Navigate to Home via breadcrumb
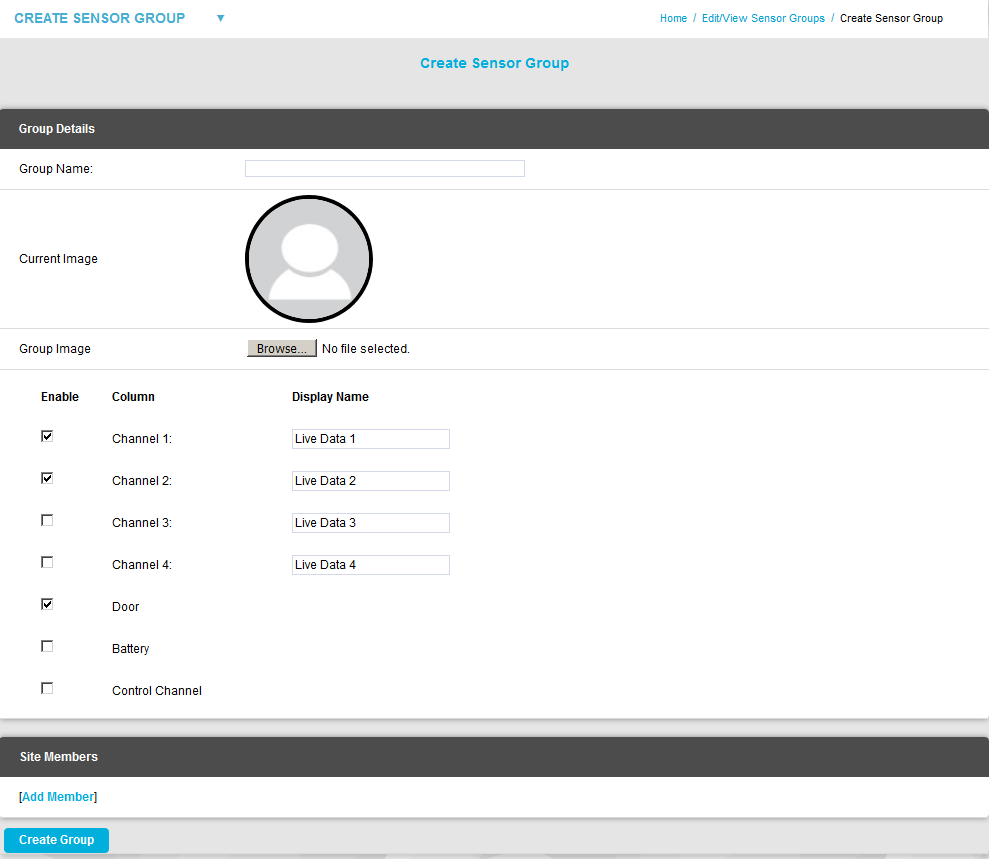This screenshot has width=989, height=859. point(673,18)
